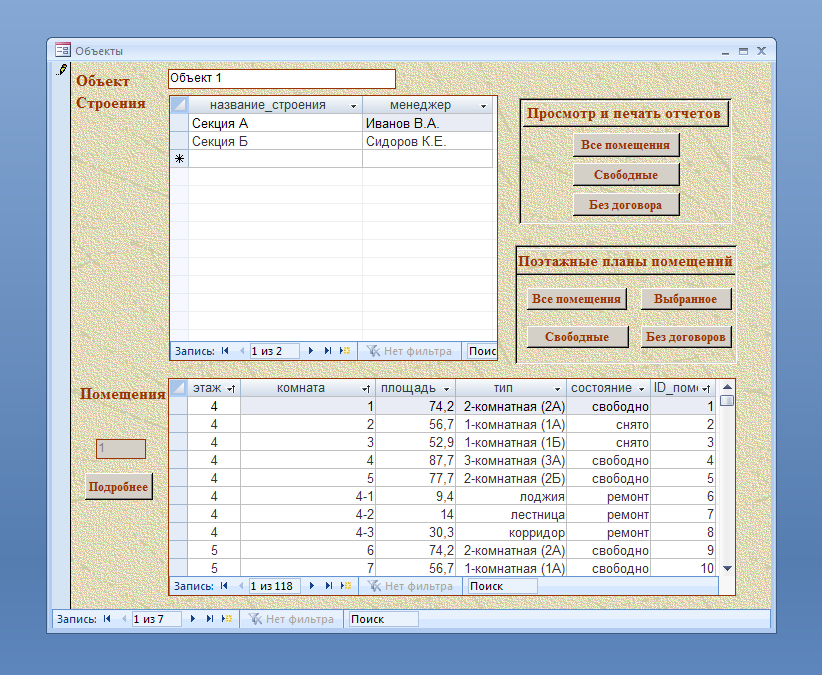Go to first record in buildings subform
The height and width of the screenshot is (675, 822).
[x=225, y=351]
